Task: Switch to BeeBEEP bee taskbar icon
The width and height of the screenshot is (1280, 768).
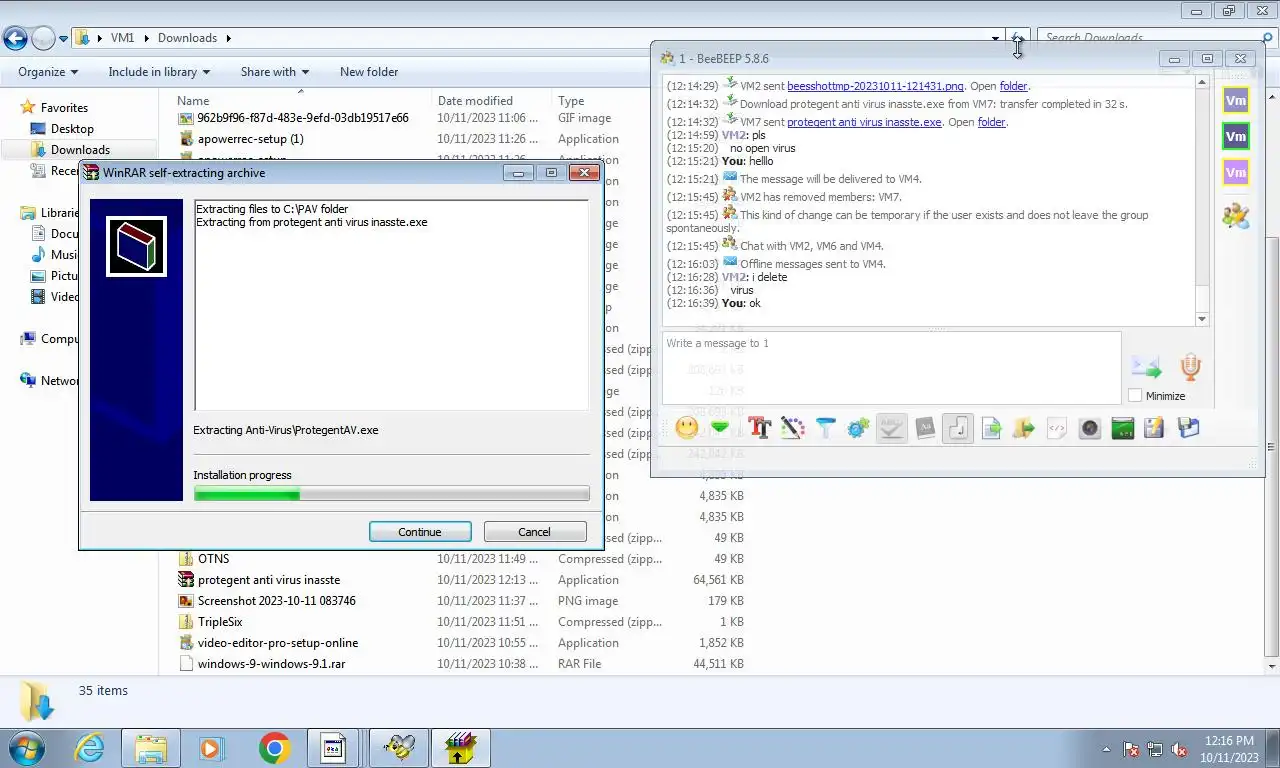Action: coord(399,748)
